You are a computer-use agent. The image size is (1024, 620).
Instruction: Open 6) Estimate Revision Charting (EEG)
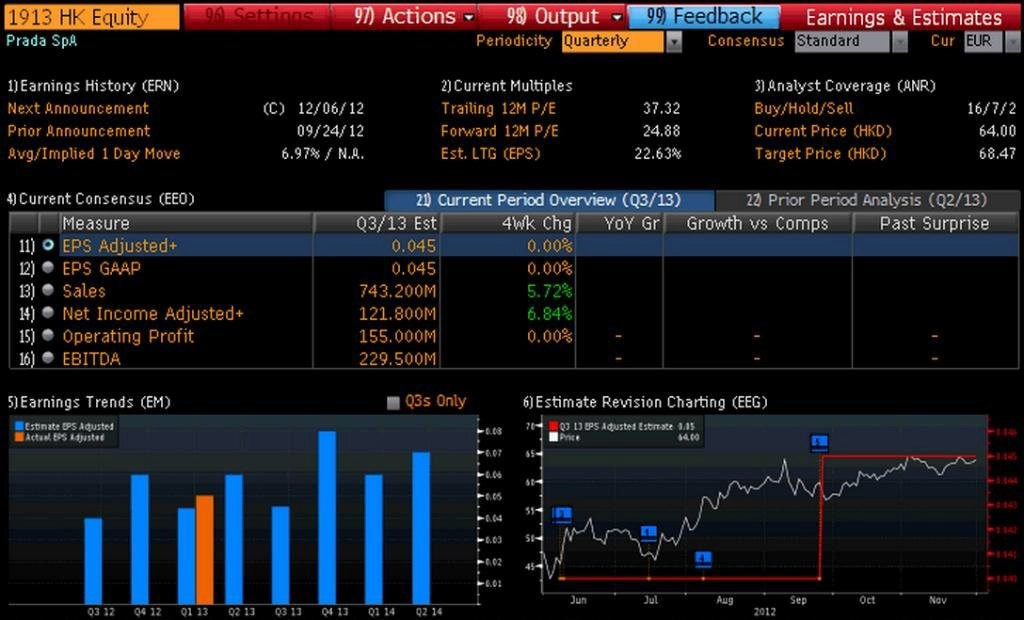point(645,402)
